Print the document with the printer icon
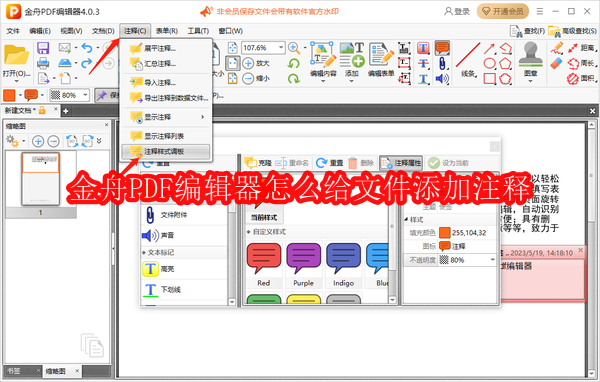Image resolution: width=600 pixels, height=382 pixels. [43, 63]
